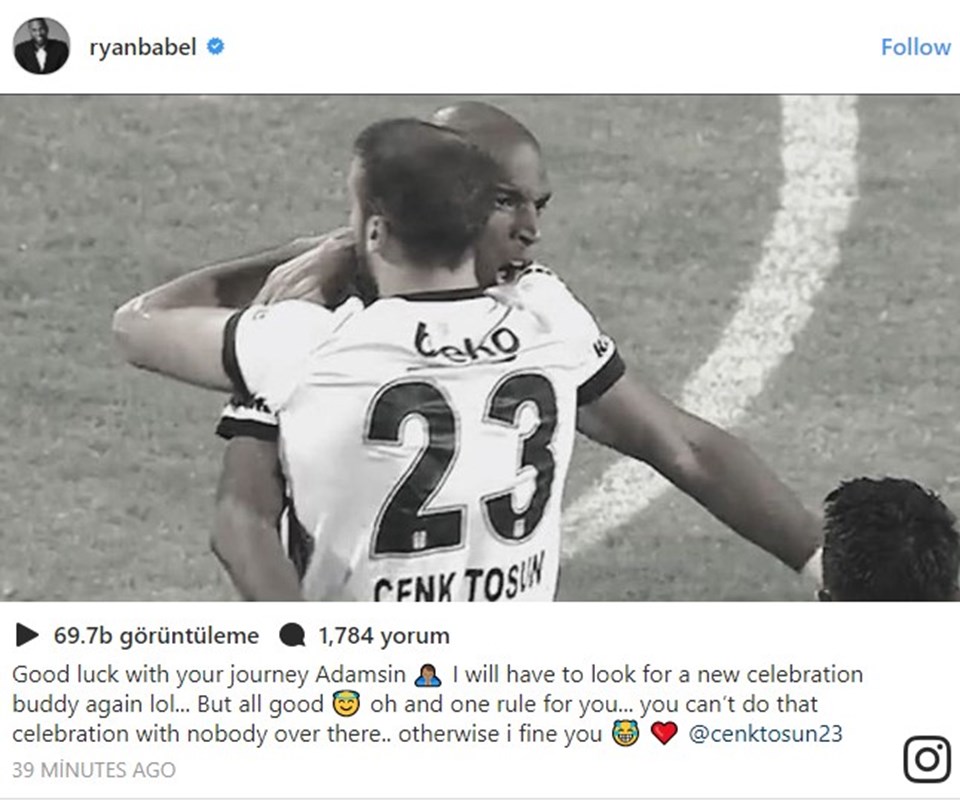Screen dimensions: 960x804
Task: Click the caption text starting 'Good luck'
Action: point(437,704)
